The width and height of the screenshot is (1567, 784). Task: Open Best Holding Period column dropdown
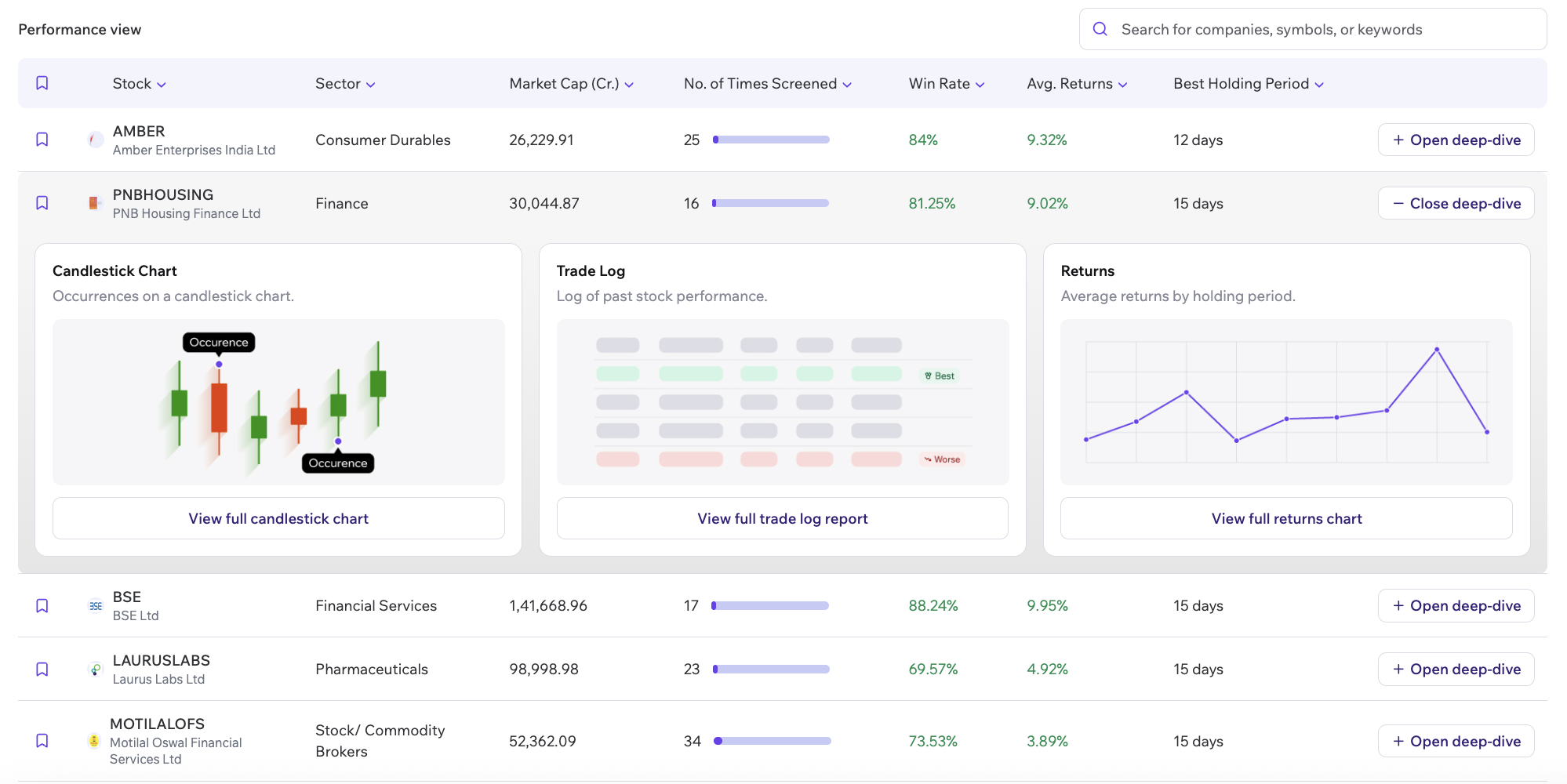[x=1248, y=84]
